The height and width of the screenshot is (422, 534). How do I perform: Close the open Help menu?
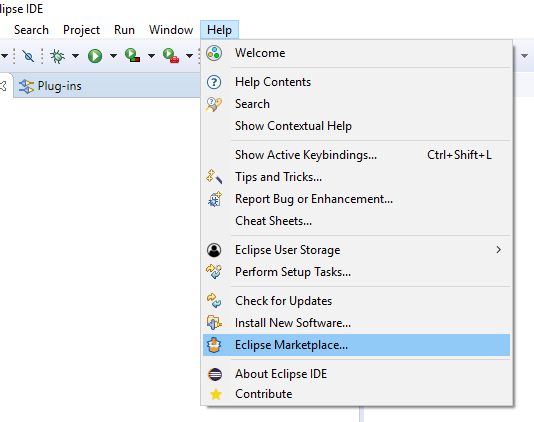[219, 30]
